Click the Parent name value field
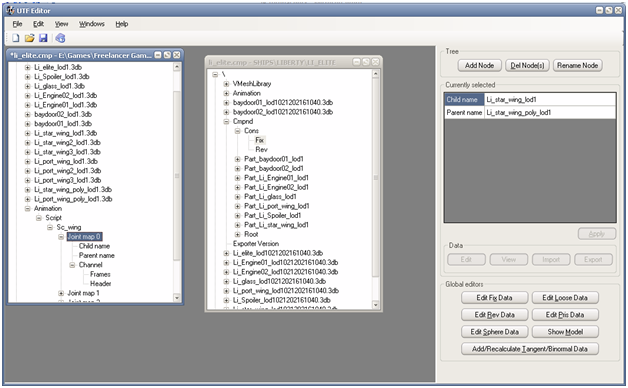 (550, 113)
